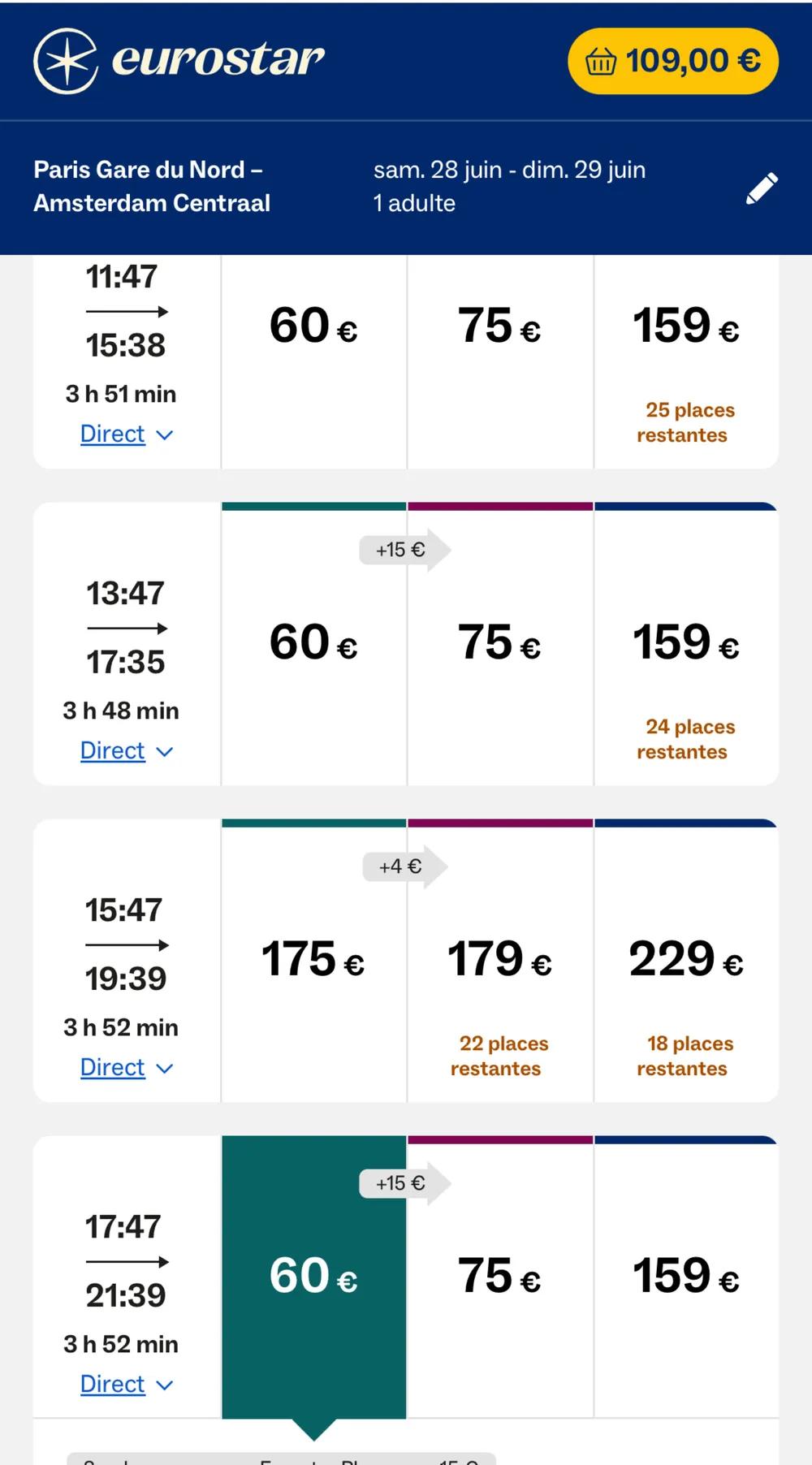Click the Eurostar star logo icon

[65, 61]
